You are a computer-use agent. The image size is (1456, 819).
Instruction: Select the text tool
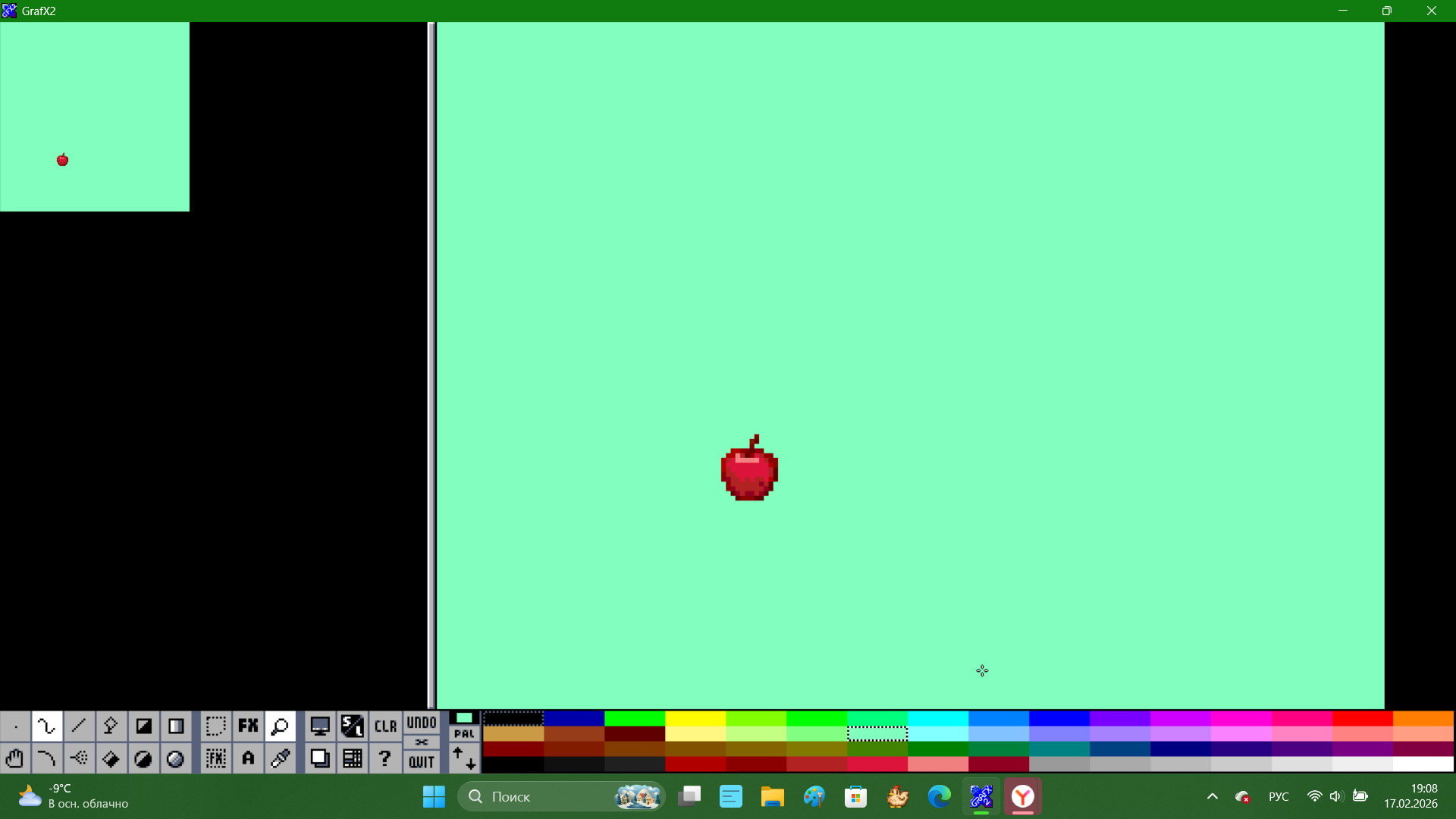tap(248, 758)
